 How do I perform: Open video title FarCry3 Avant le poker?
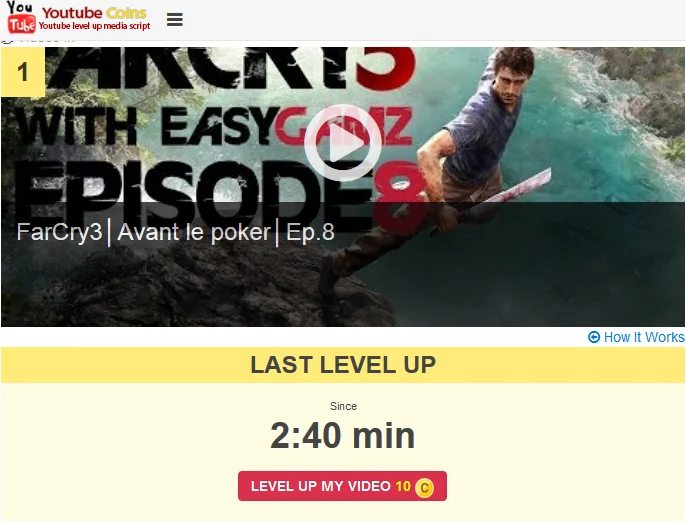click(x=175, y=232)
